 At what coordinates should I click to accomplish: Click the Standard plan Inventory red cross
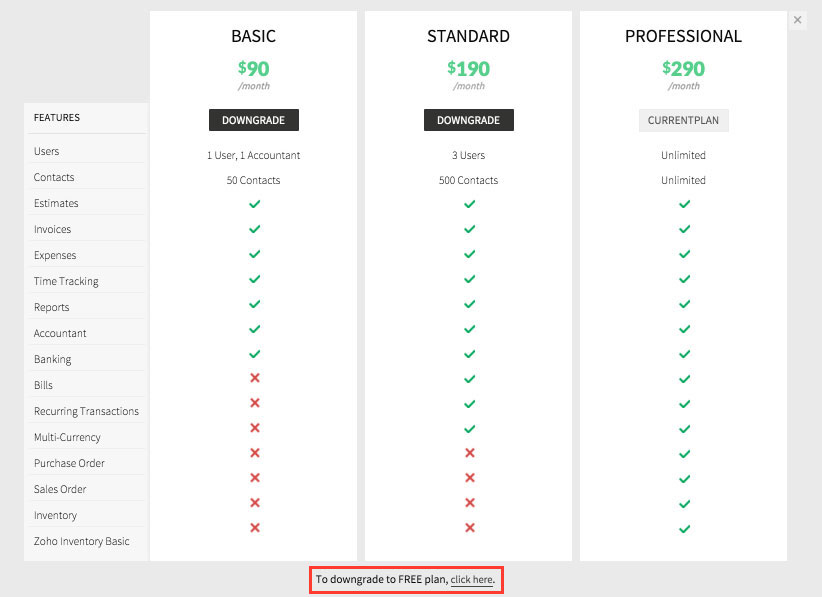[470, 503]
